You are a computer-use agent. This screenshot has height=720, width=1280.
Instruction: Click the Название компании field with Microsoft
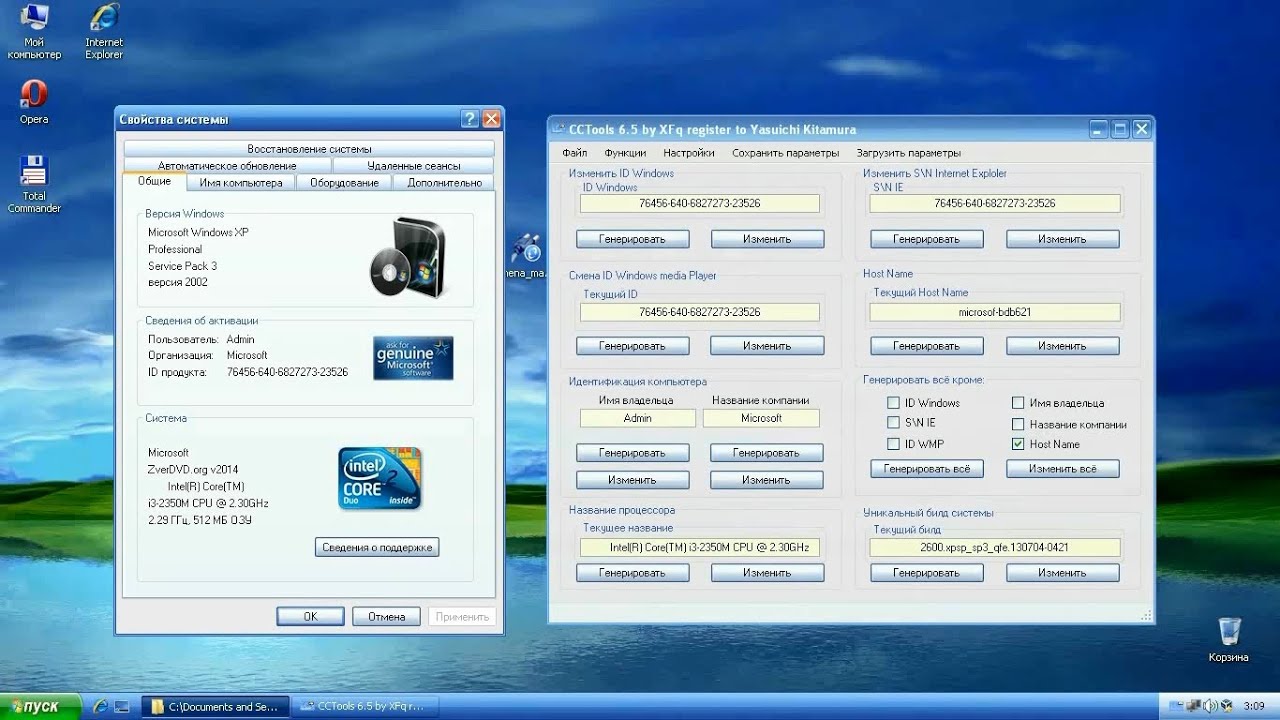tap(761, 418)
